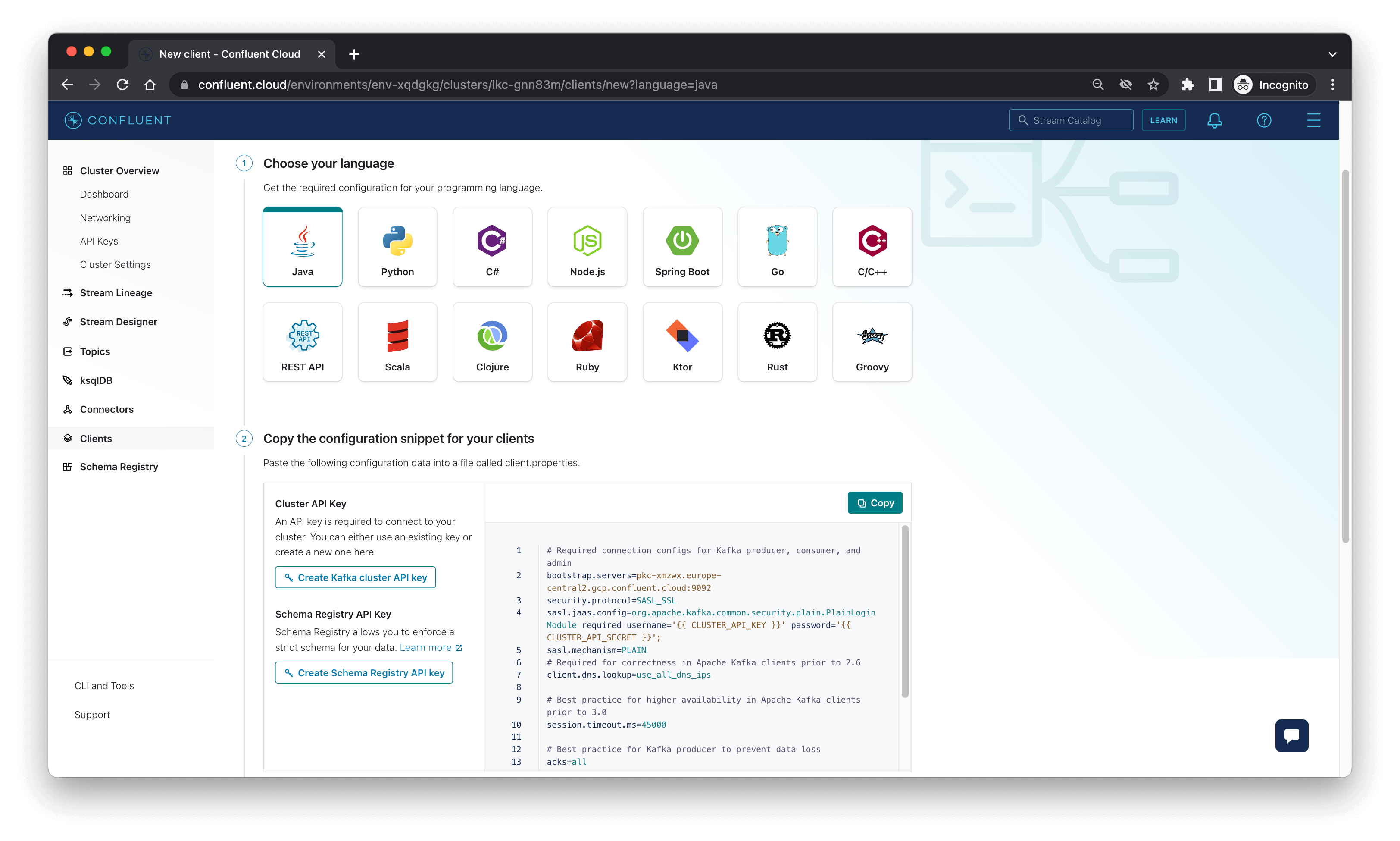This screenshot has height=841, width=1400.
Task: Open Stream Lineage in sidebar
Action: pos(116,292)
